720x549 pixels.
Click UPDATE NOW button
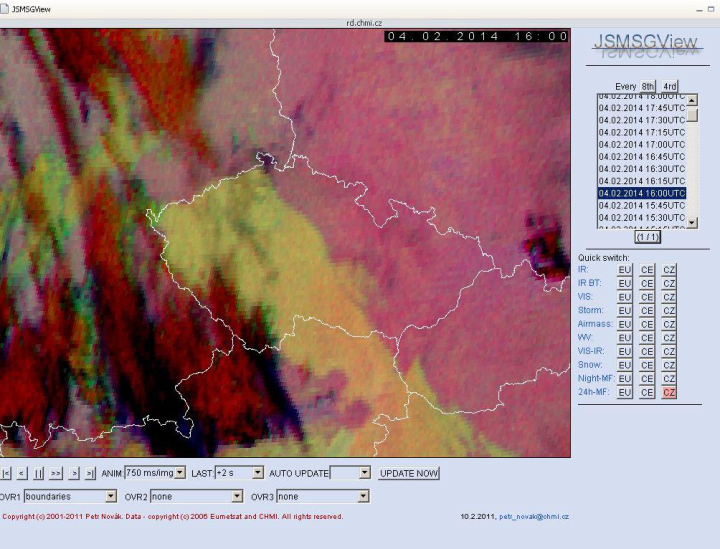(x=409, y=473)
